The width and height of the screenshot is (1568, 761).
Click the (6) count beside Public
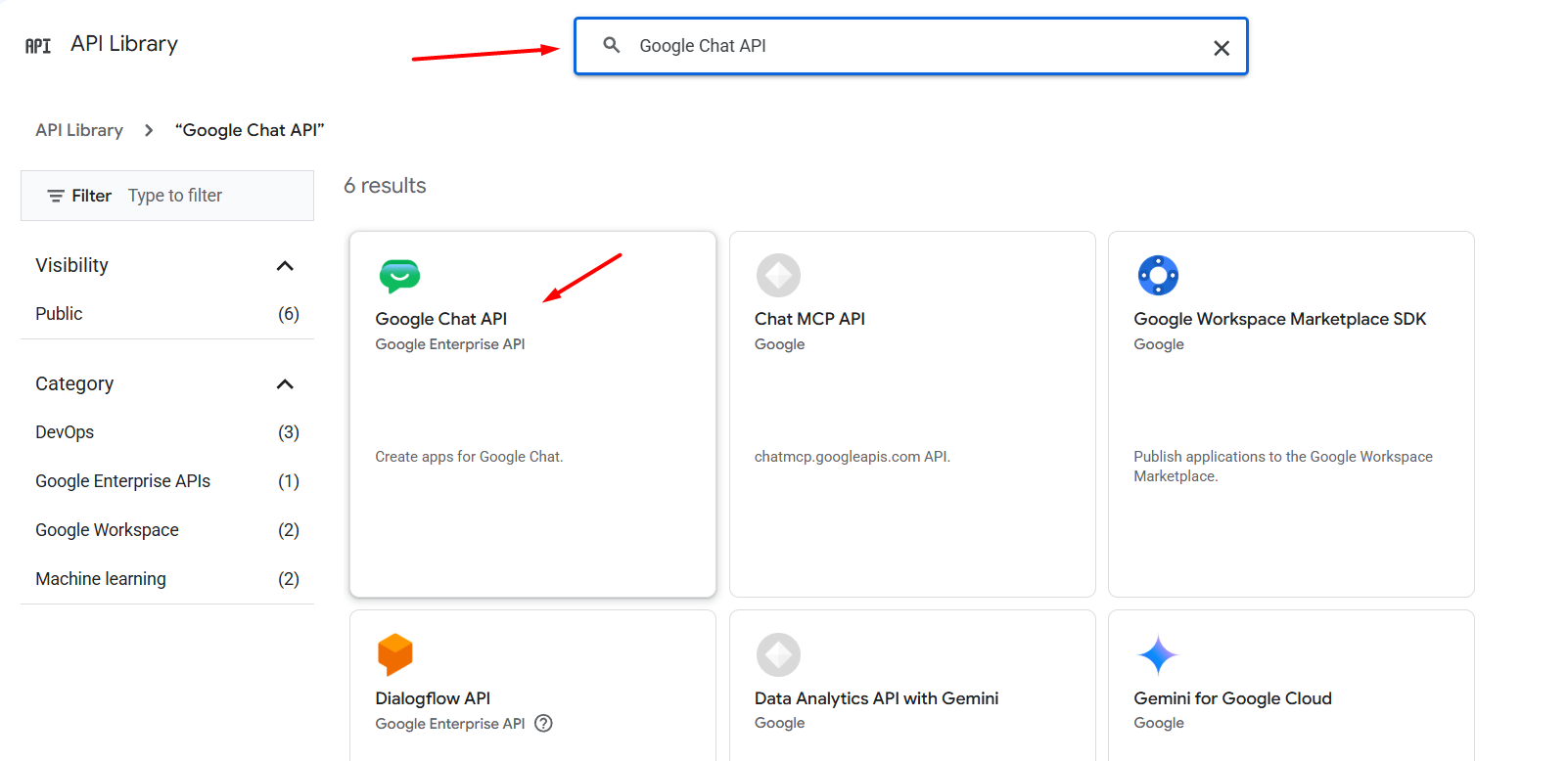pos(288,314)
